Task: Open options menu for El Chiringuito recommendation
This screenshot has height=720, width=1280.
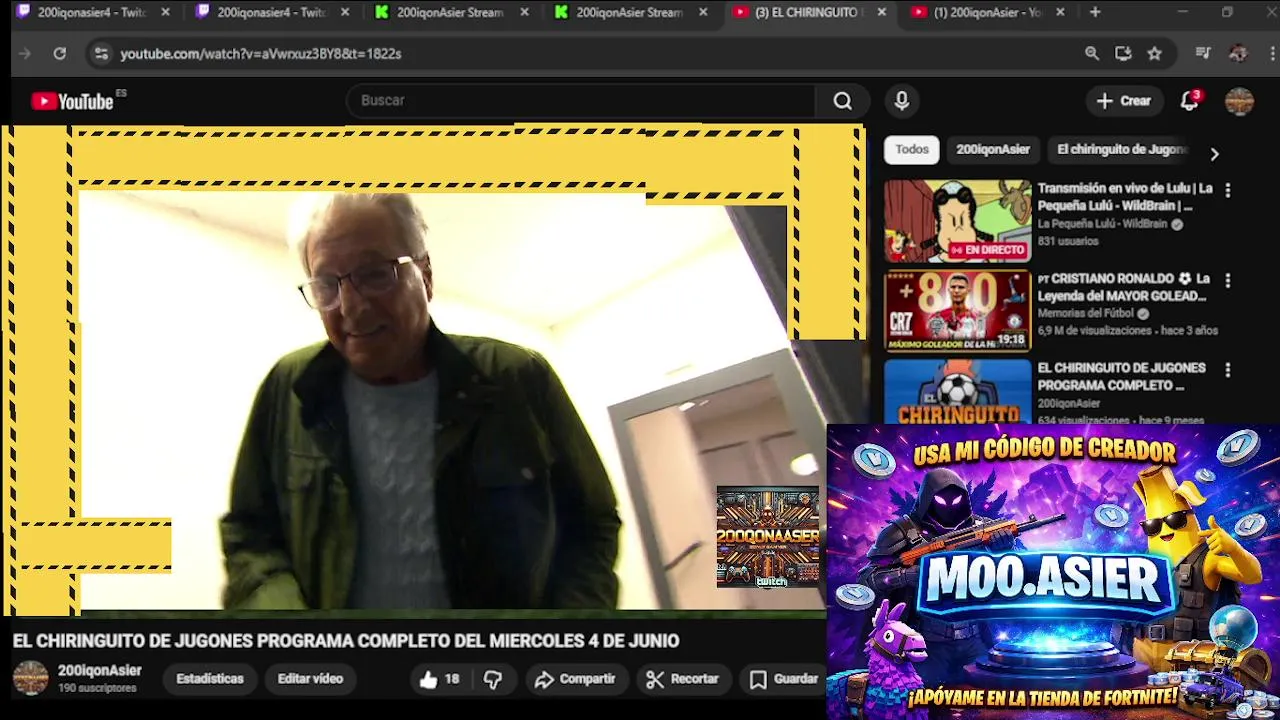Action: (1228, 370)
